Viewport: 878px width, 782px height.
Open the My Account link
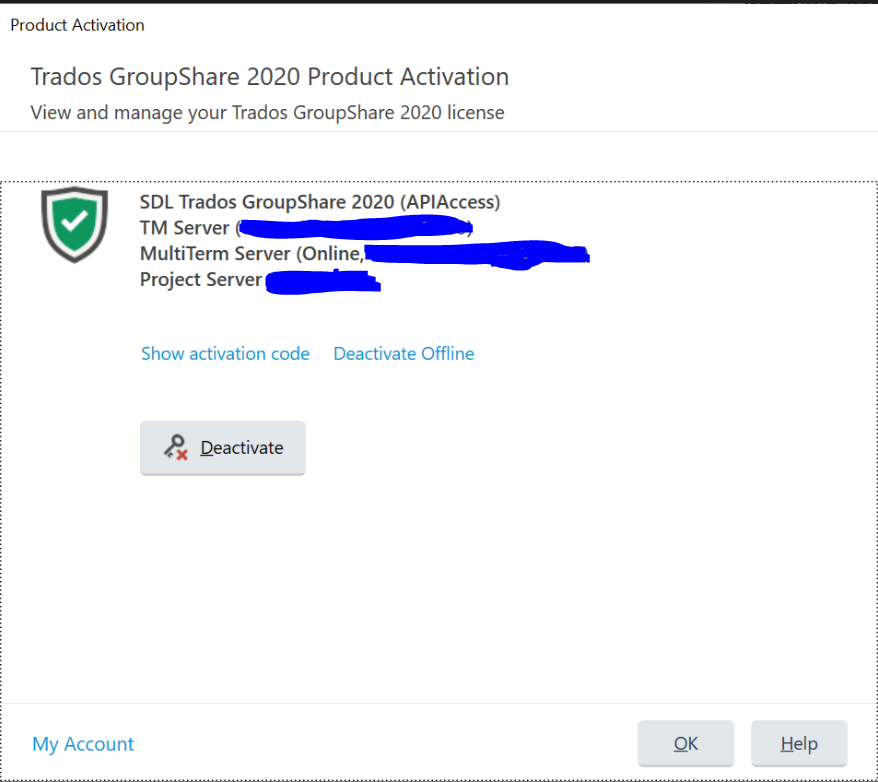(82, 743)
